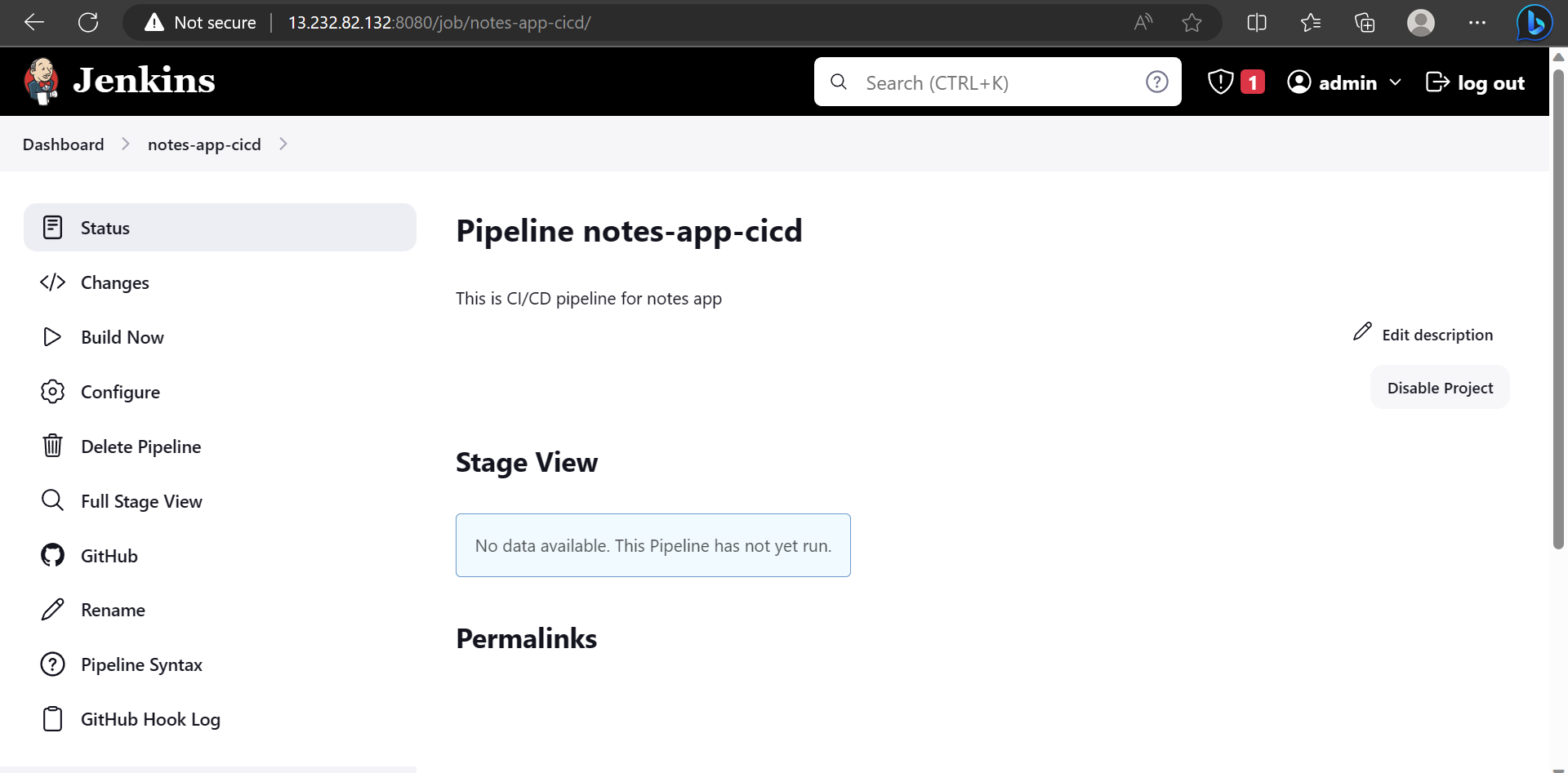Image resolution: width=1568 pixels, height=773 pixels.
Task: Open the GitHub repository link
Action: [109, 556]
